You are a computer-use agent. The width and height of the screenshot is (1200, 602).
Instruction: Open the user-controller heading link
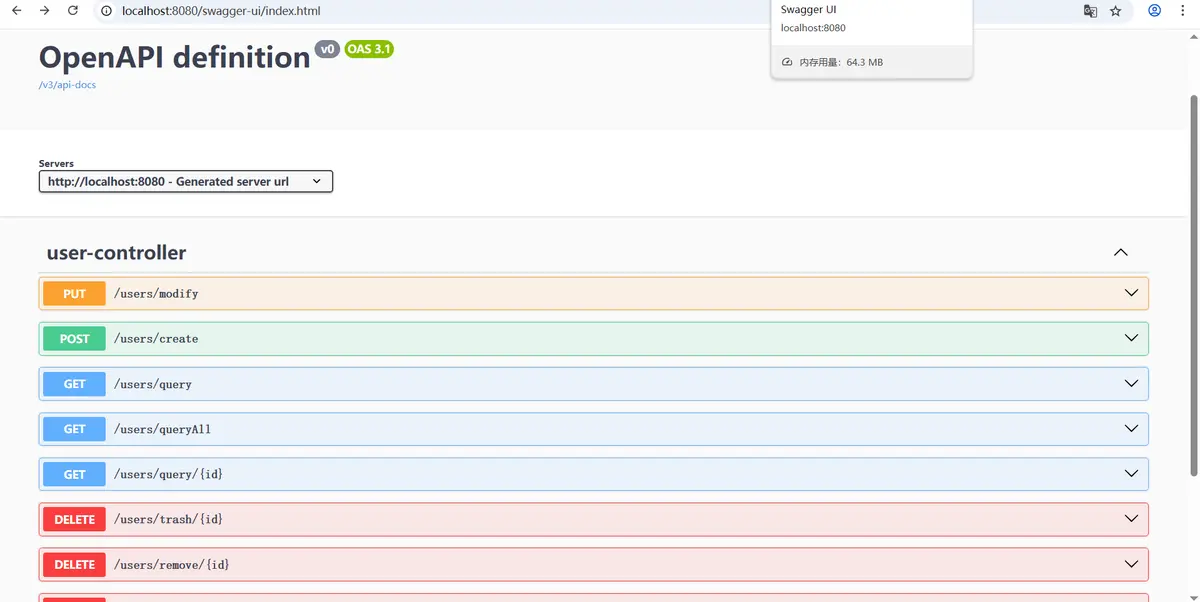pos(116,253)
